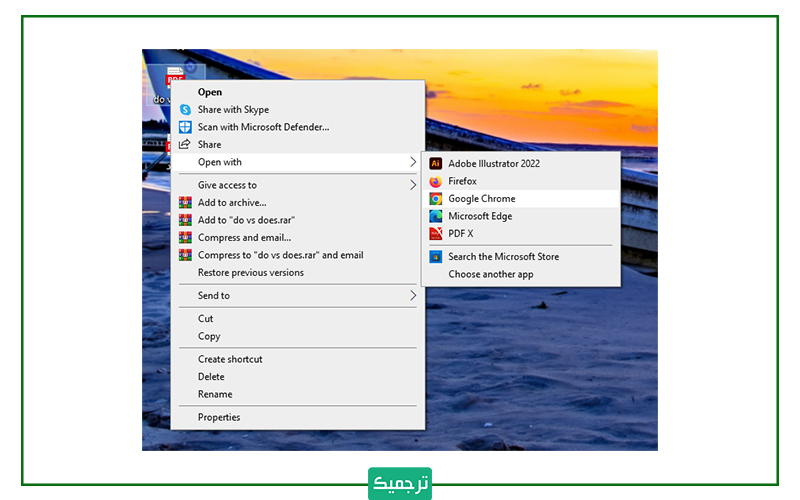This screenshot has width=800, height=500.
Task: Rename the file via context menu
Action: [x=298, y=394]
